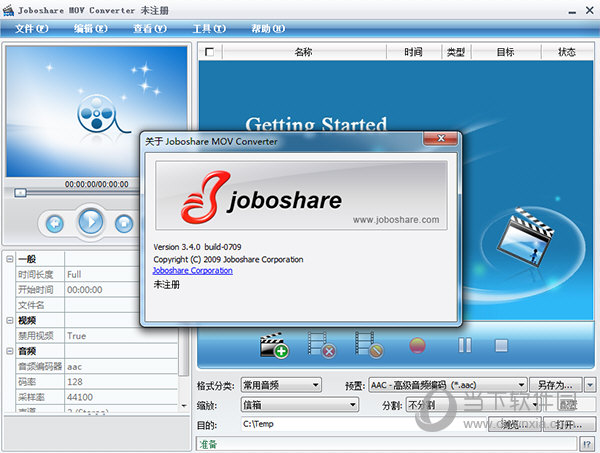Toggle the select-all checkbox in file list header
This screenshot has width=600, height=453.
point(209,52)
